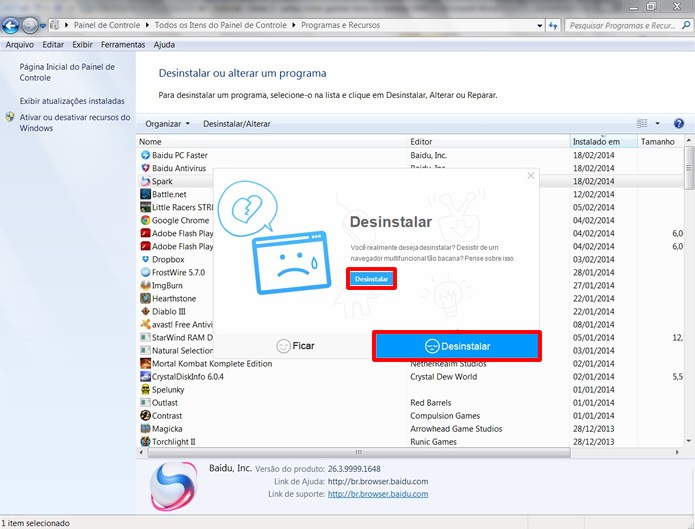695x529 pixels.
Task: Go back using the blue back arrow
Action: click(11, 26)
